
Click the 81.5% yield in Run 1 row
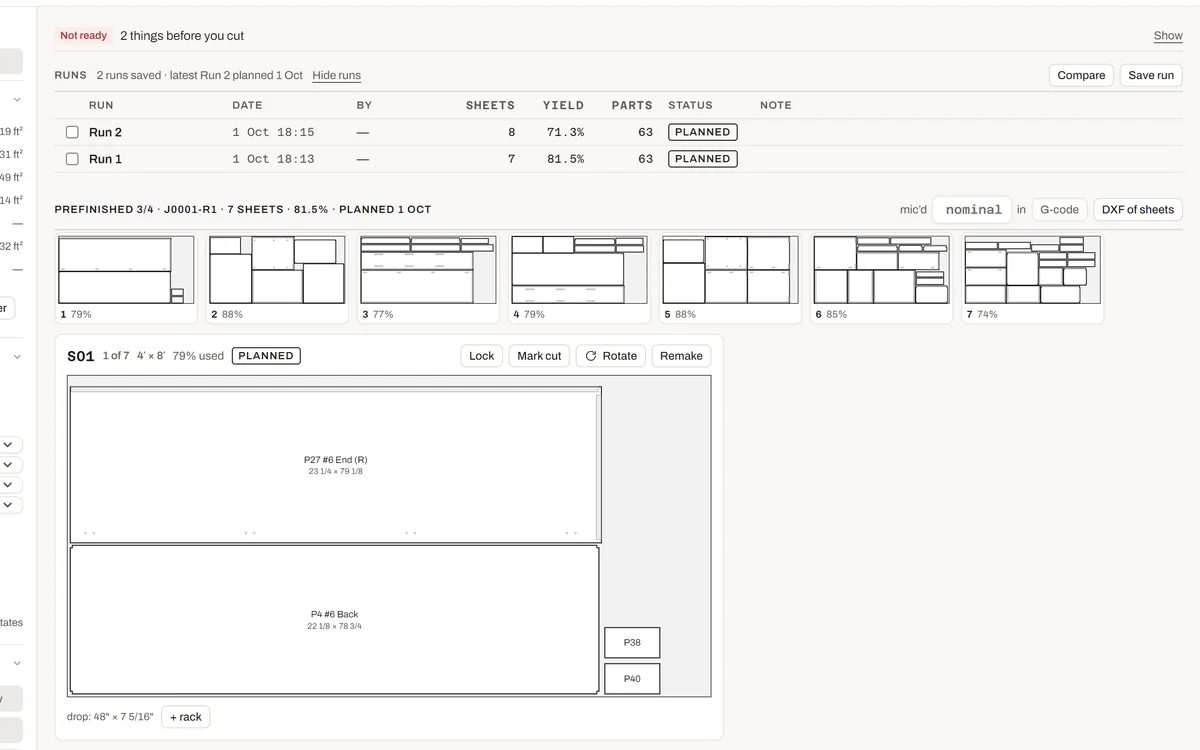pyautogui.click(x=566, y=159)
